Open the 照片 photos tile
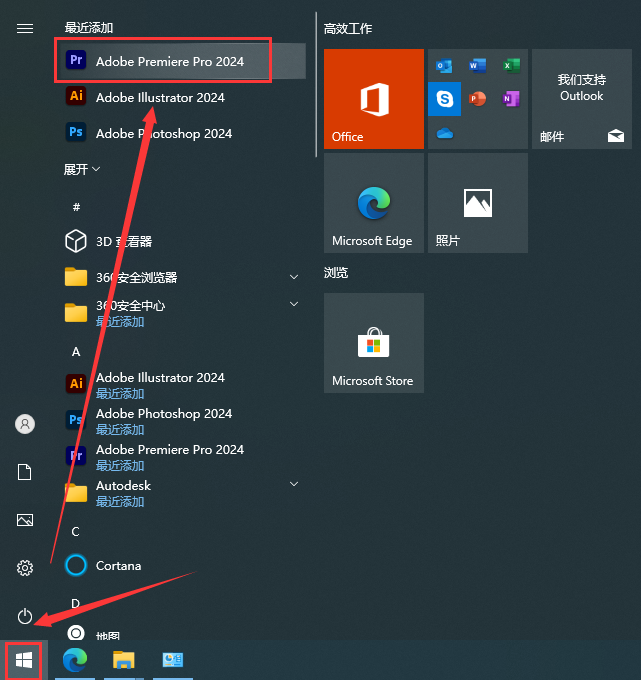Image resolution: width=641 pixels, height=680 pixels. 478,203
